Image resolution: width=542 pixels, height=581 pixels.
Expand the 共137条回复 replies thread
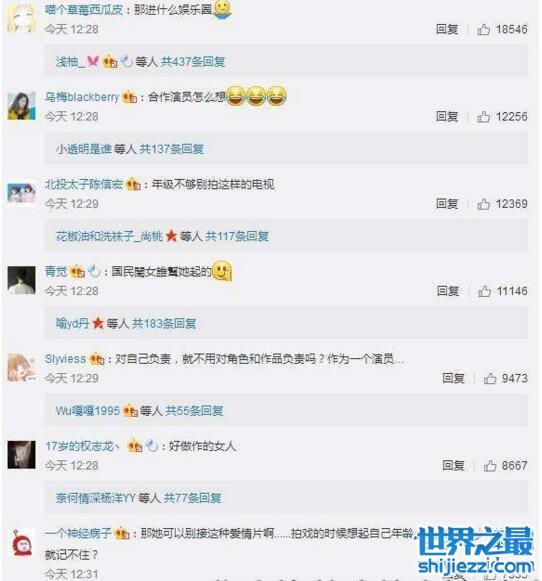pyautogui.click(x=172, y=149)
